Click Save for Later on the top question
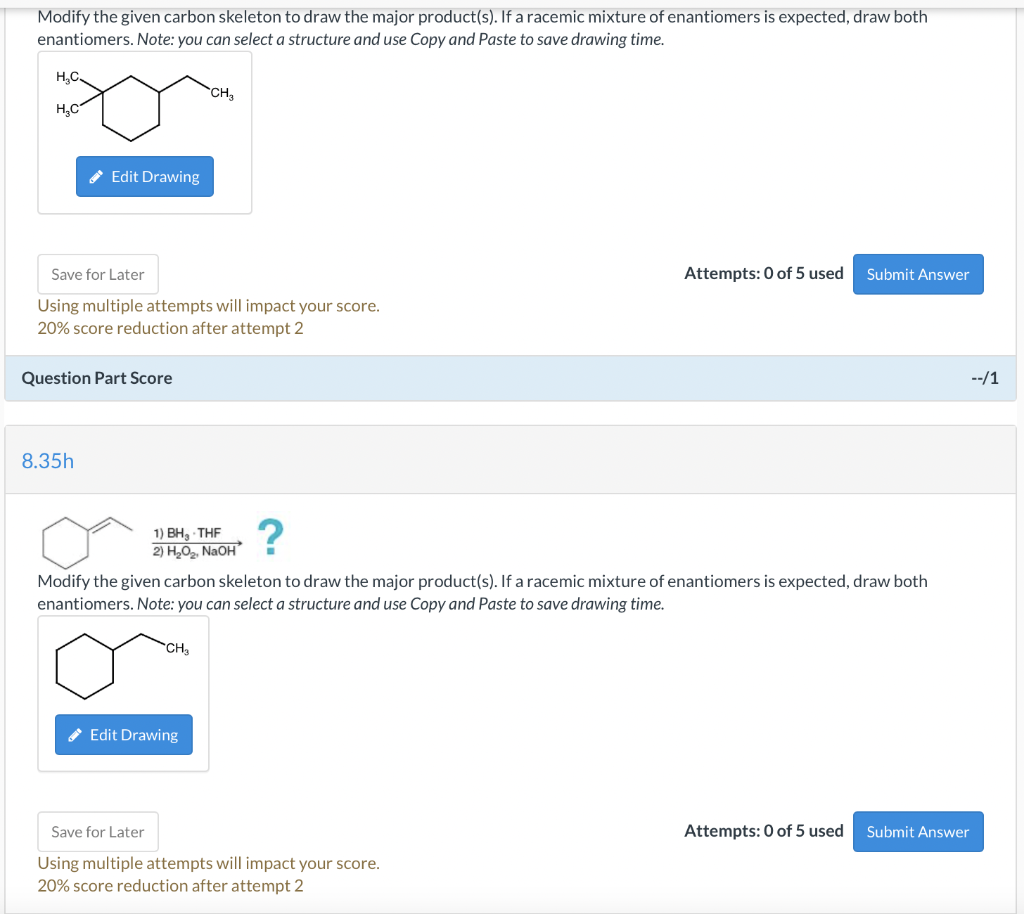 97,273
